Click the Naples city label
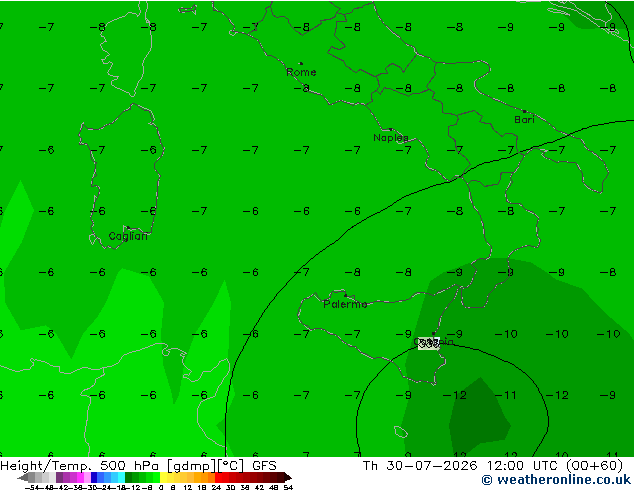 coord(391,138)
